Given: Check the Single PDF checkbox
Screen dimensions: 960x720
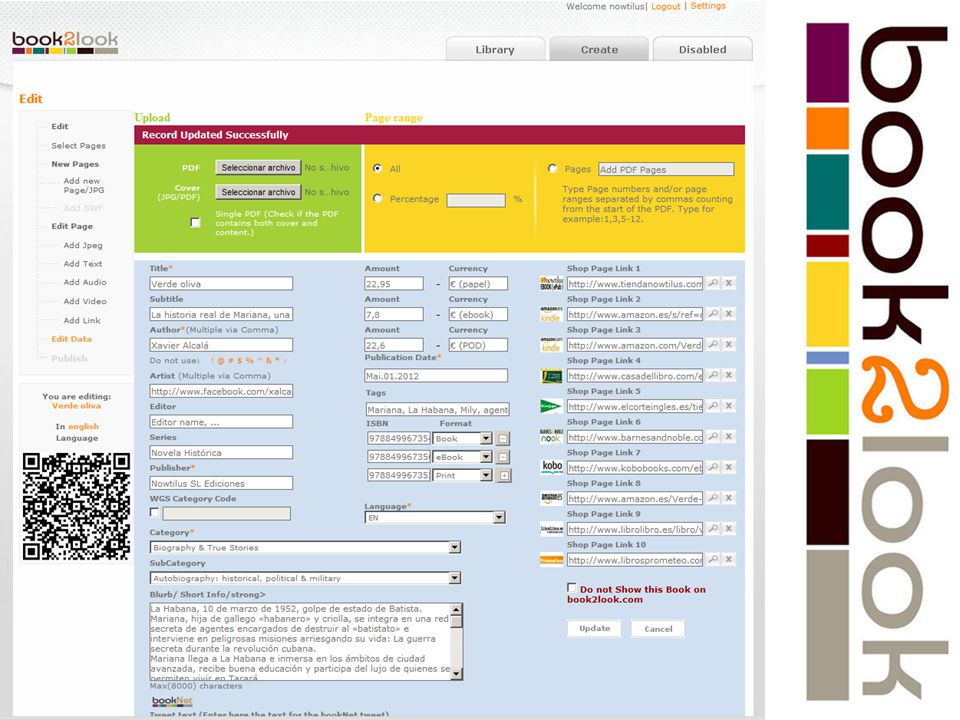Looking at the screenshot, I should 195,223.
